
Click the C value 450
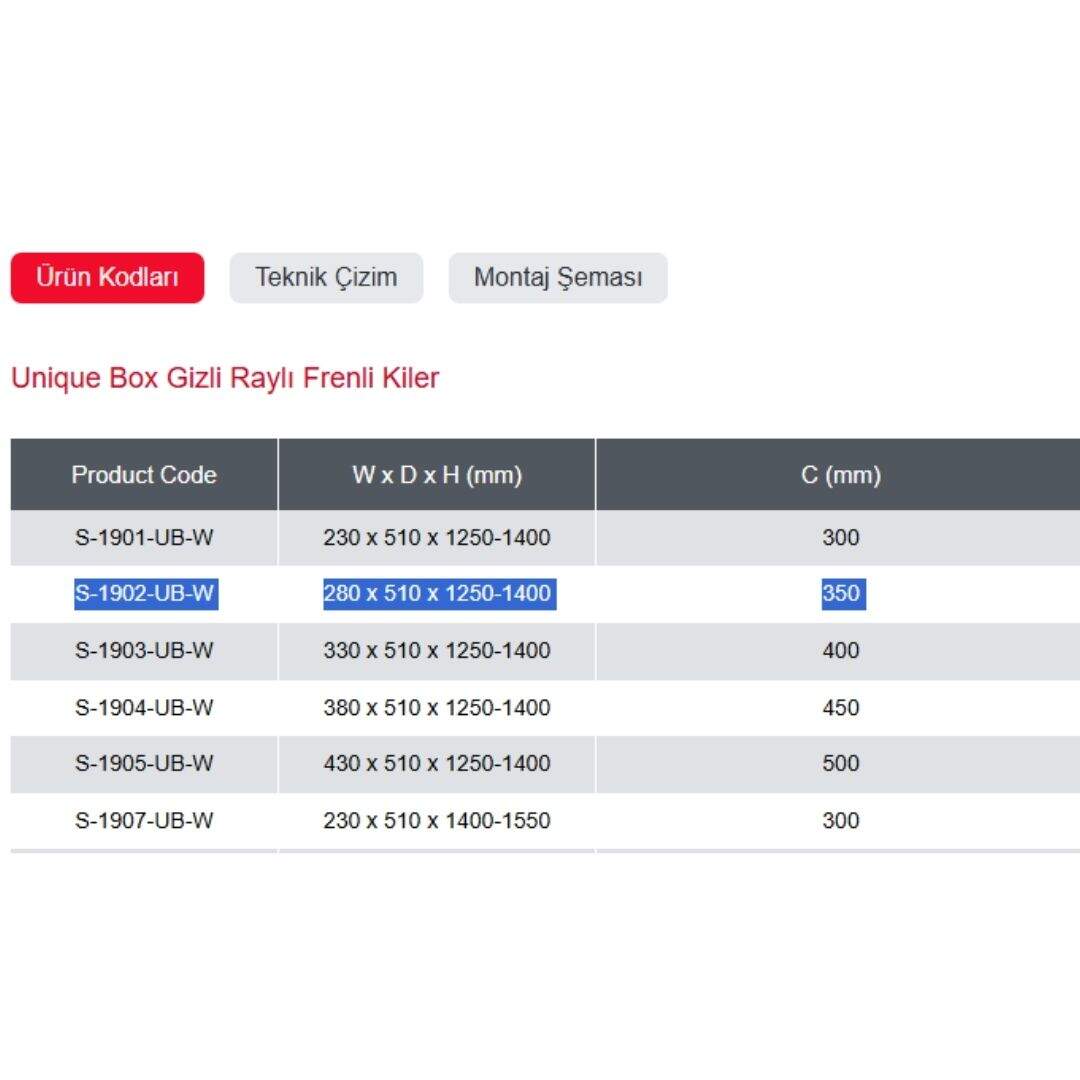(840, 708)
